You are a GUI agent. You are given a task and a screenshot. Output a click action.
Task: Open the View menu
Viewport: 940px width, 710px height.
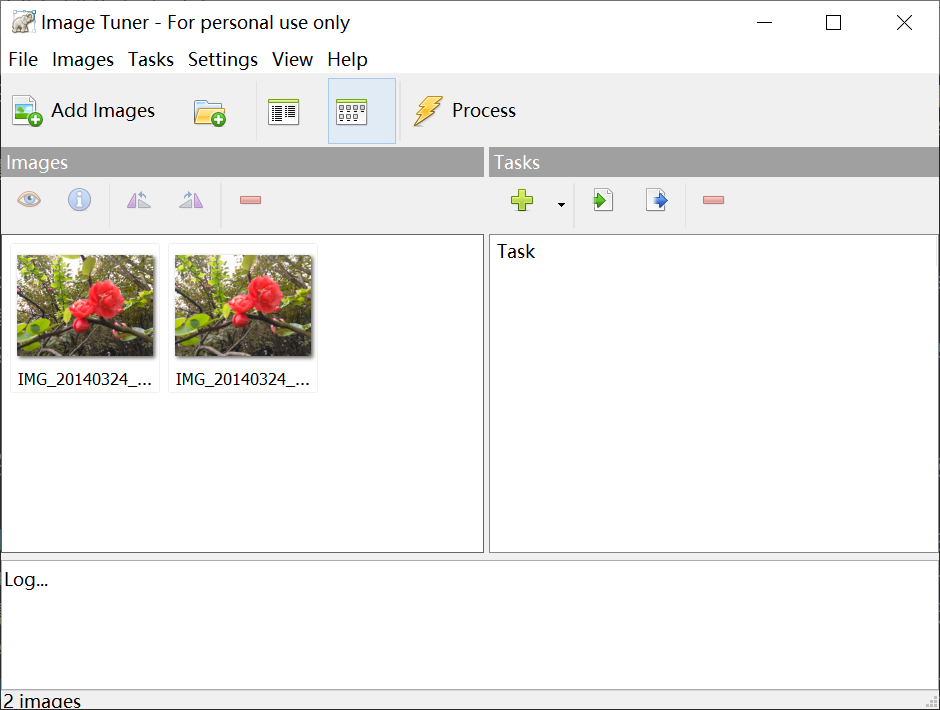click(292, 59)
